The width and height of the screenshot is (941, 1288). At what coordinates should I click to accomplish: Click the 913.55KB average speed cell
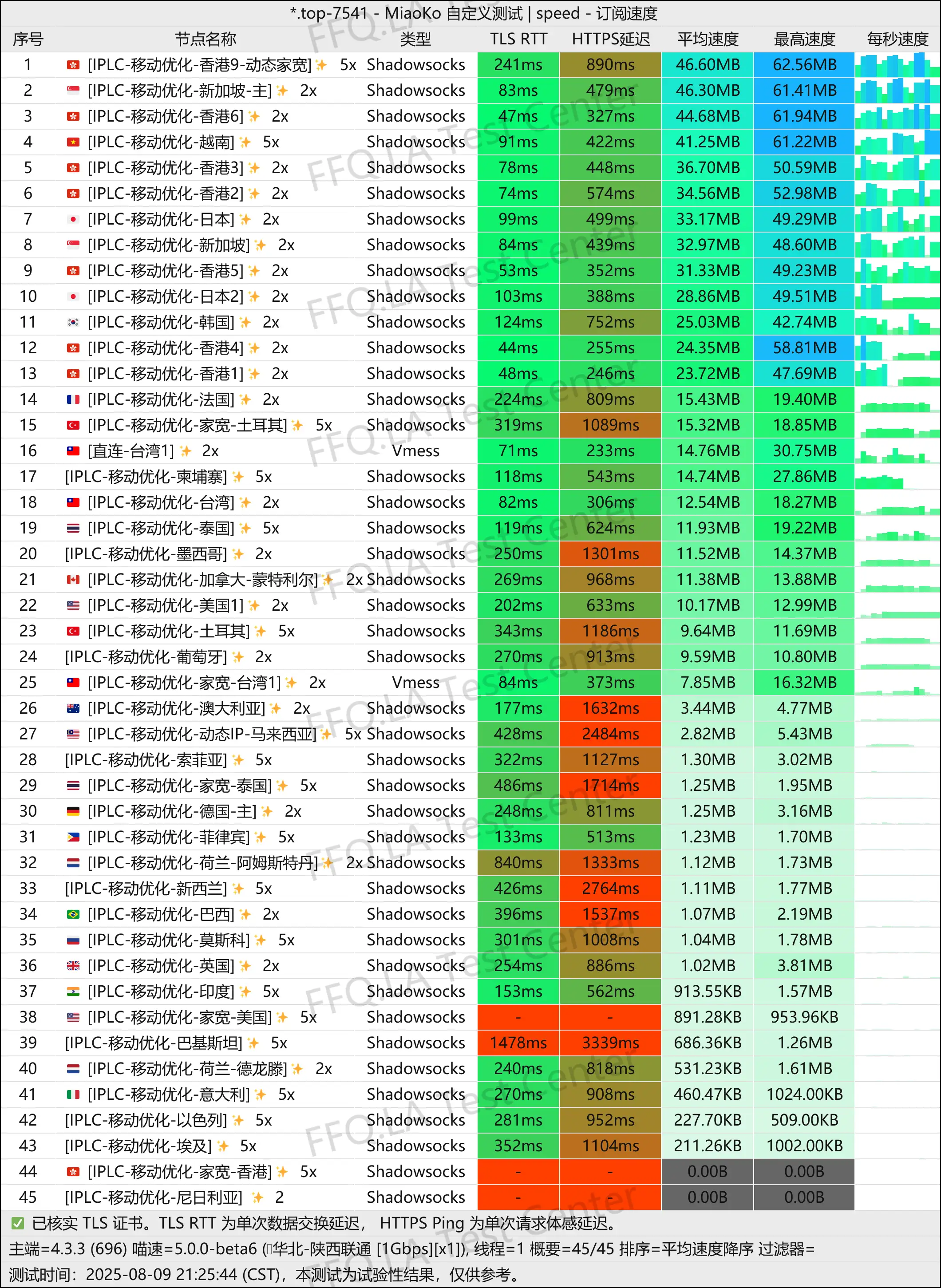708,992
